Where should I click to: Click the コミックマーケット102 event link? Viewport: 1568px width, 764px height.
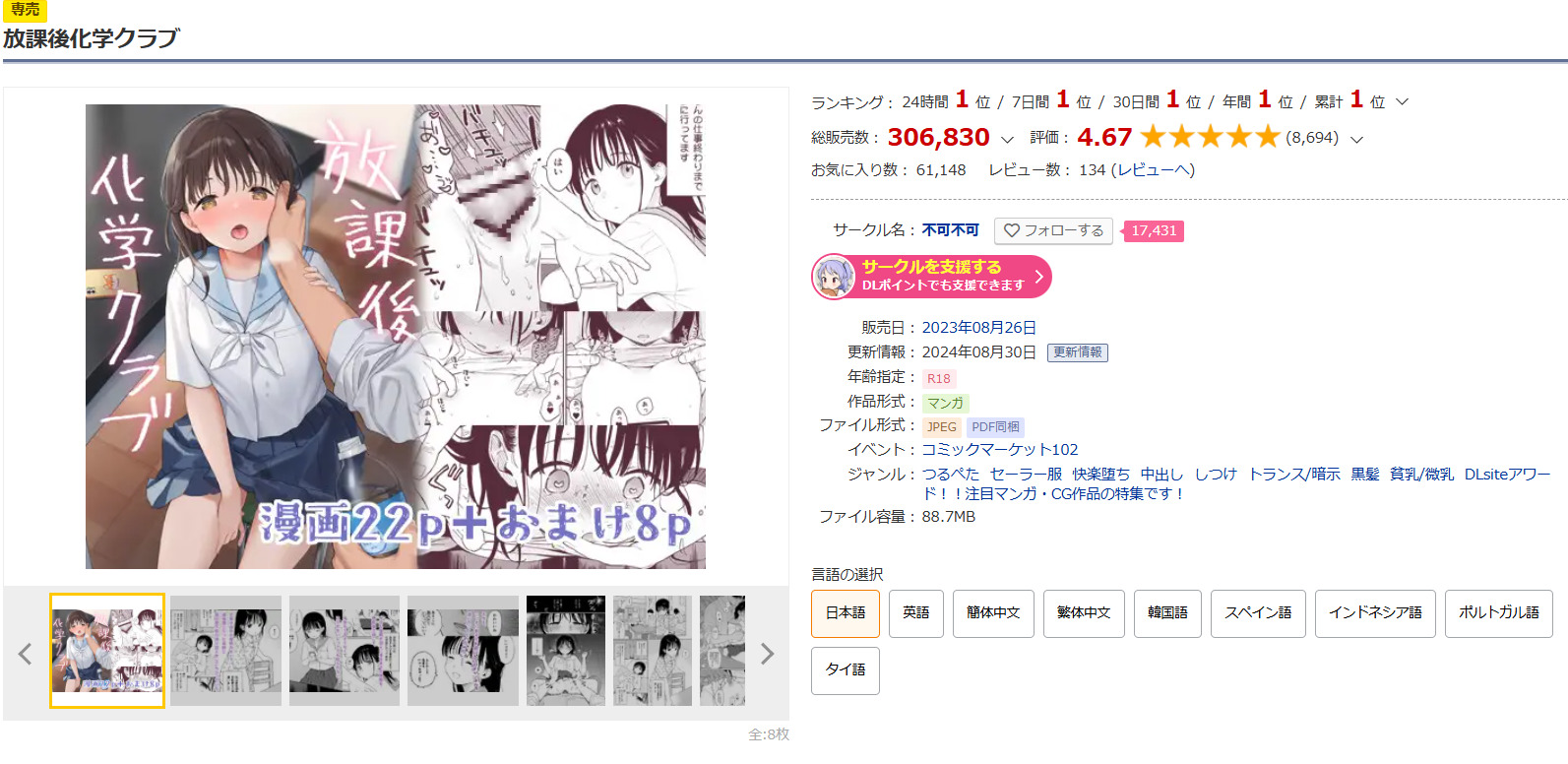pos(1000,449)
